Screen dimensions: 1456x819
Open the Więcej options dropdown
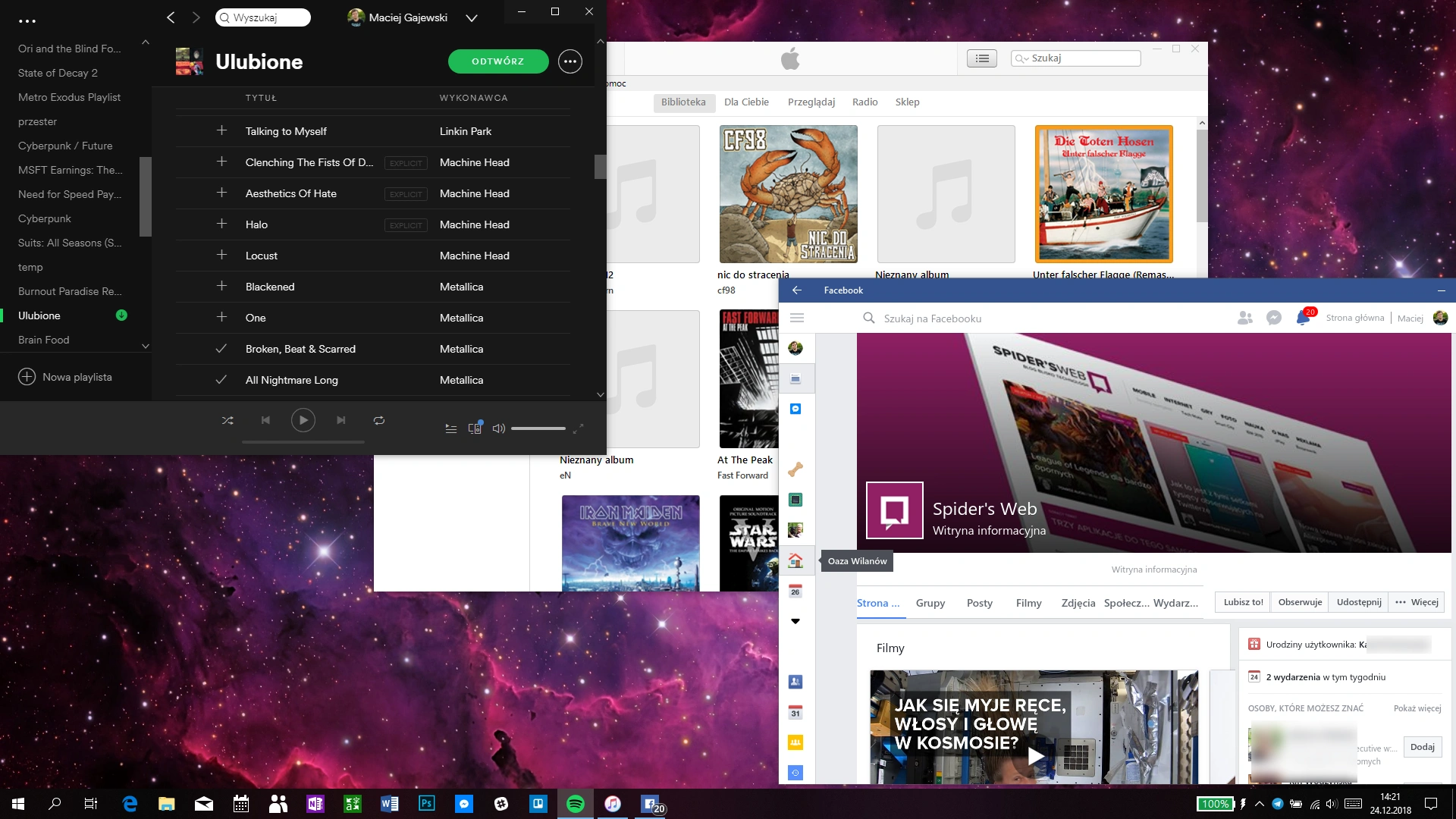point(1417,602)
